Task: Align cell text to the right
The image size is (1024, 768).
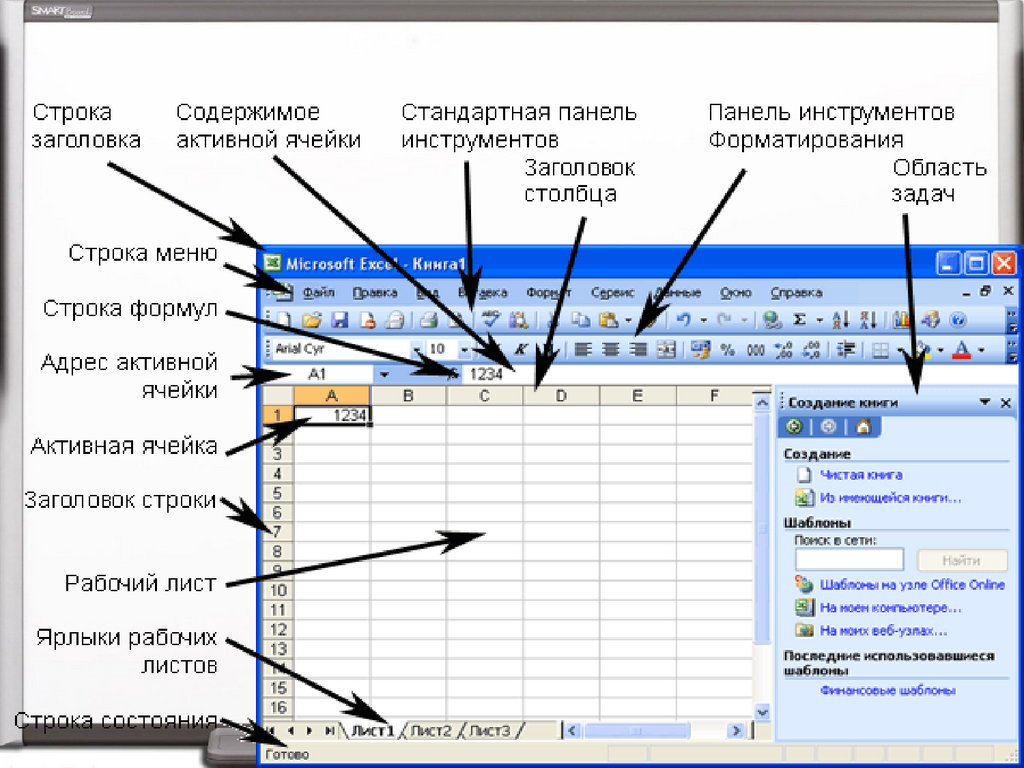Action: point(638,350)
